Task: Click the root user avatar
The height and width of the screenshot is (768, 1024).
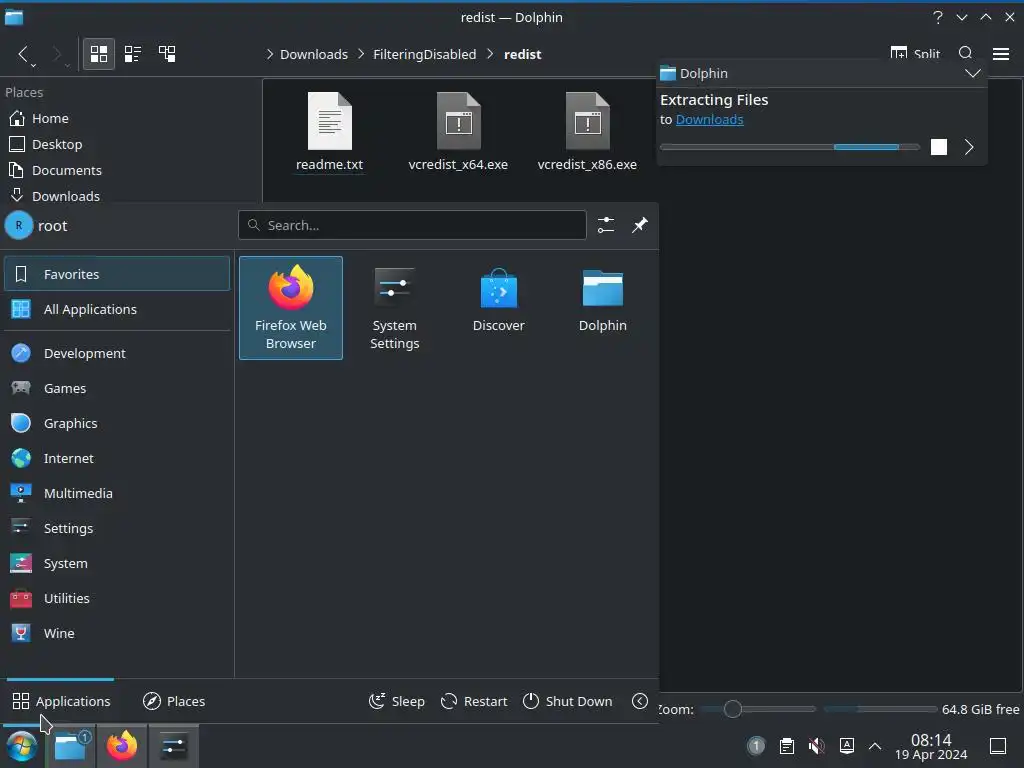Action: (18, 225)
